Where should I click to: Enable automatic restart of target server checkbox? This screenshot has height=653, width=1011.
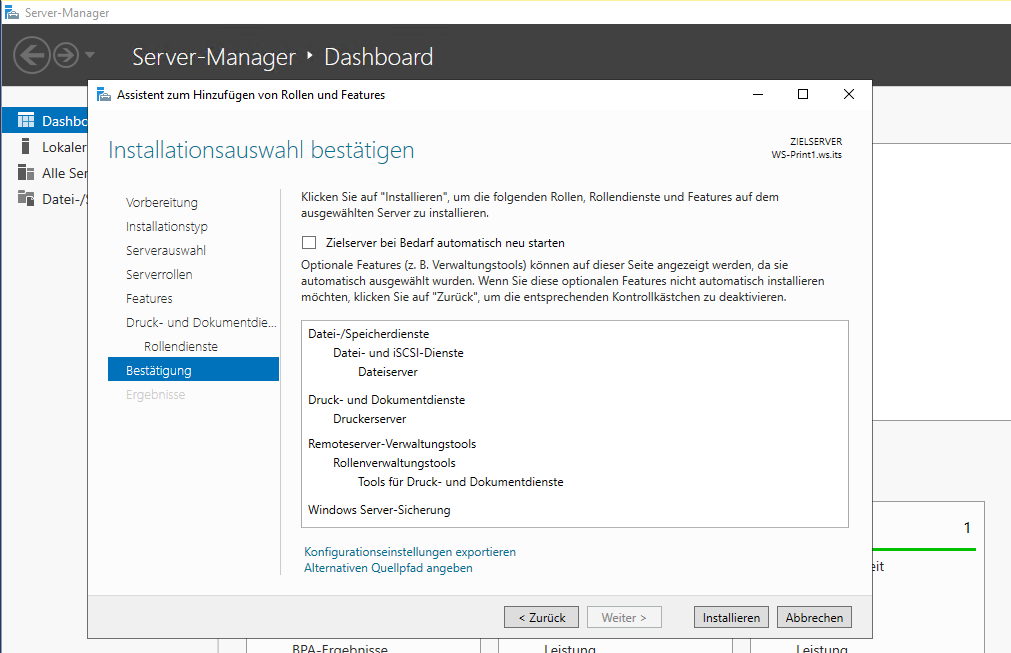(x=309, y=242)
